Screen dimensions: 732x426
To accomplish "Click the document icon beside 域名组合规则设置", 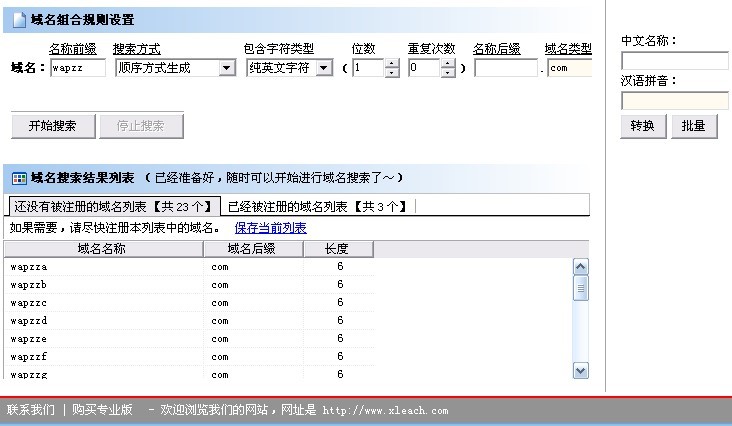I will click(19, 20).
